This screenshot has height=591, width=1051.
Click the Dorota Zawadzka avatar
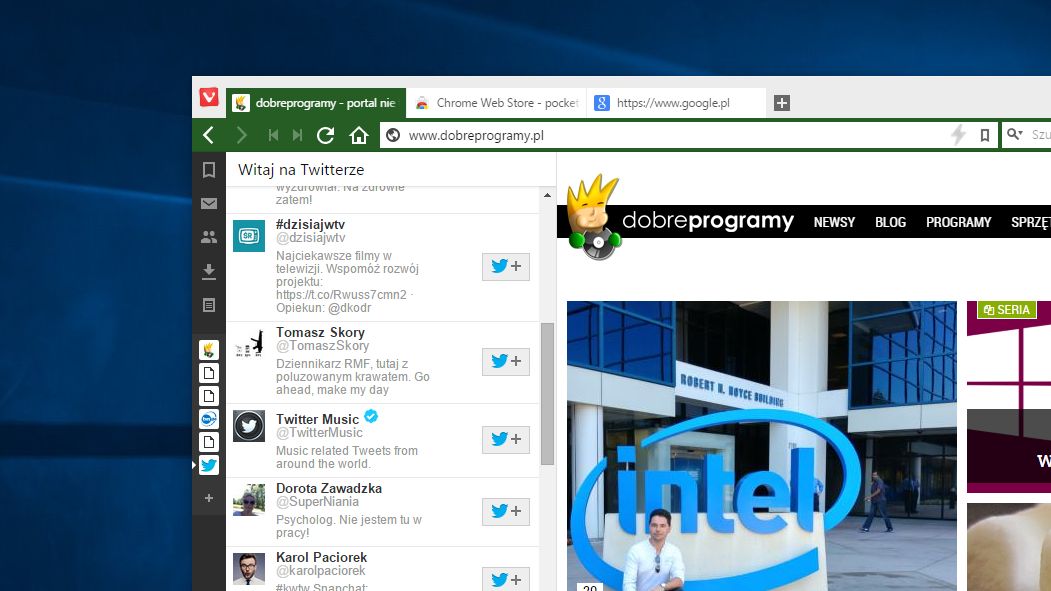249,500
